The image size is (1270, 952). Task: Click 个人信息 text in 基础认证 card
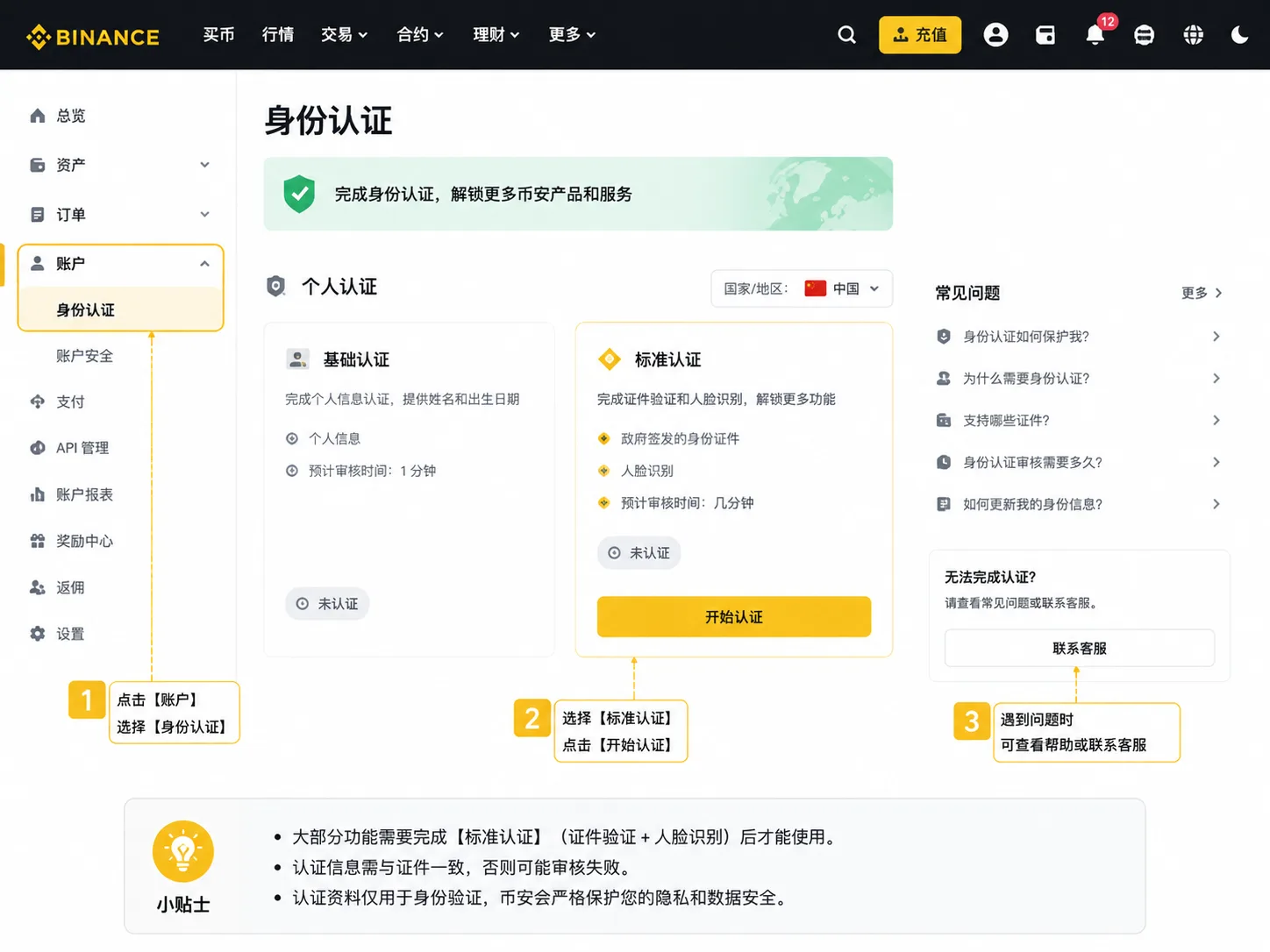(334, 438)
